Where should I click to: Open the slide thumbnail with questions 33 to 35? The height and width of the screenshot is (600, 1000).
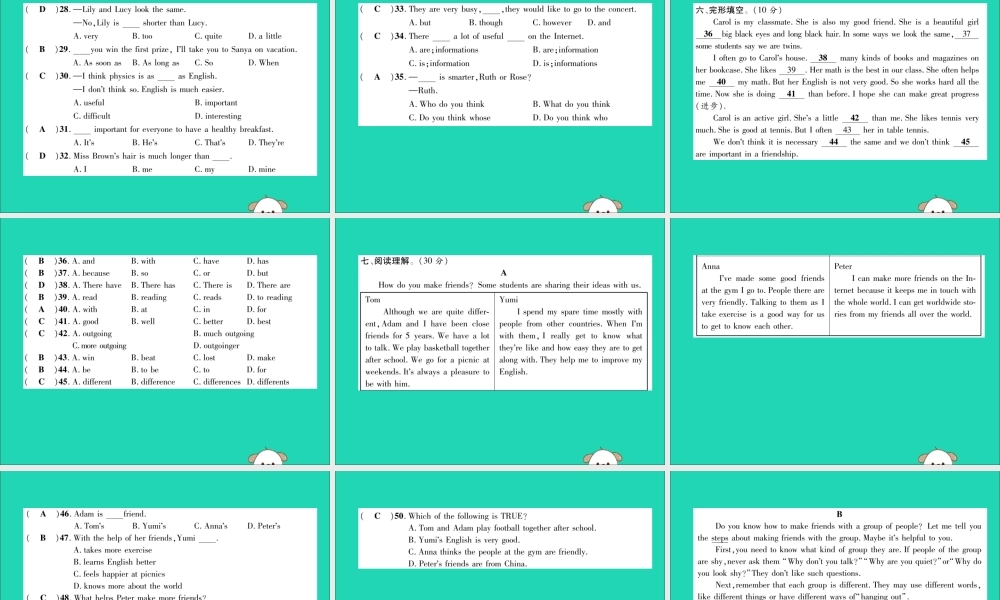click(499, 106)
